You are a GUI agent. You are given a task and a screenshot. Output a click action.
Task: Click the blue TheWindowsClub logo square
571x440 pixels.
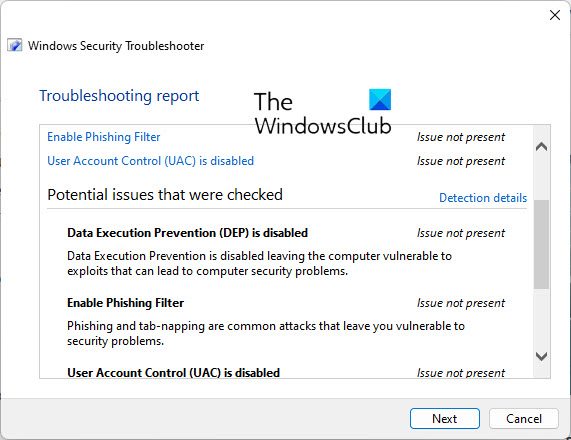[x=380, y=99]
